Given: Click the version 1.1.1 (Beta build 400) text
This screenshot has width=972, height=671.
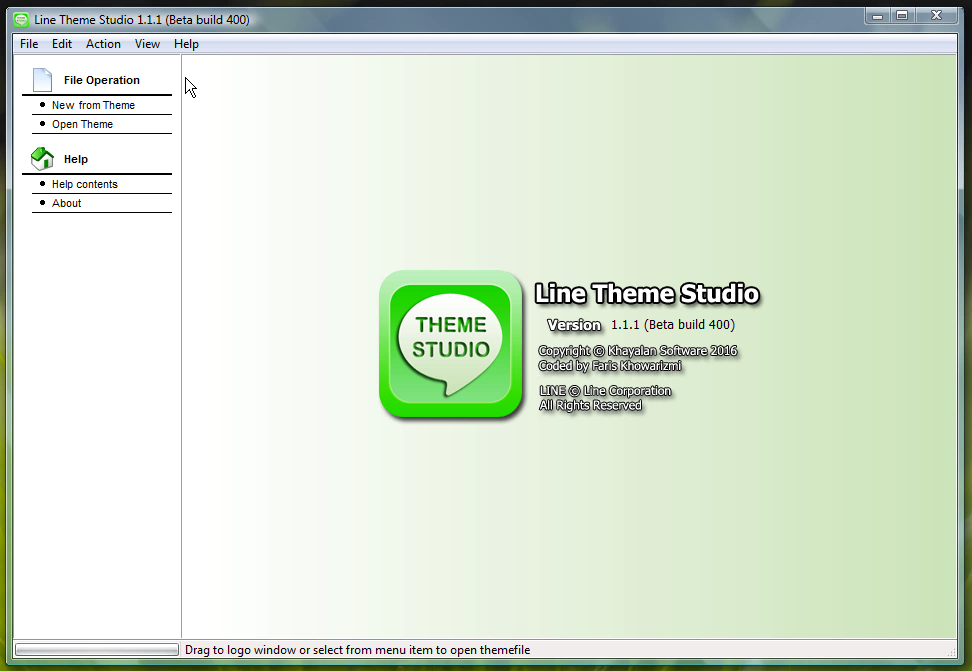Looking at the screenshot, I should coord(673,324).
